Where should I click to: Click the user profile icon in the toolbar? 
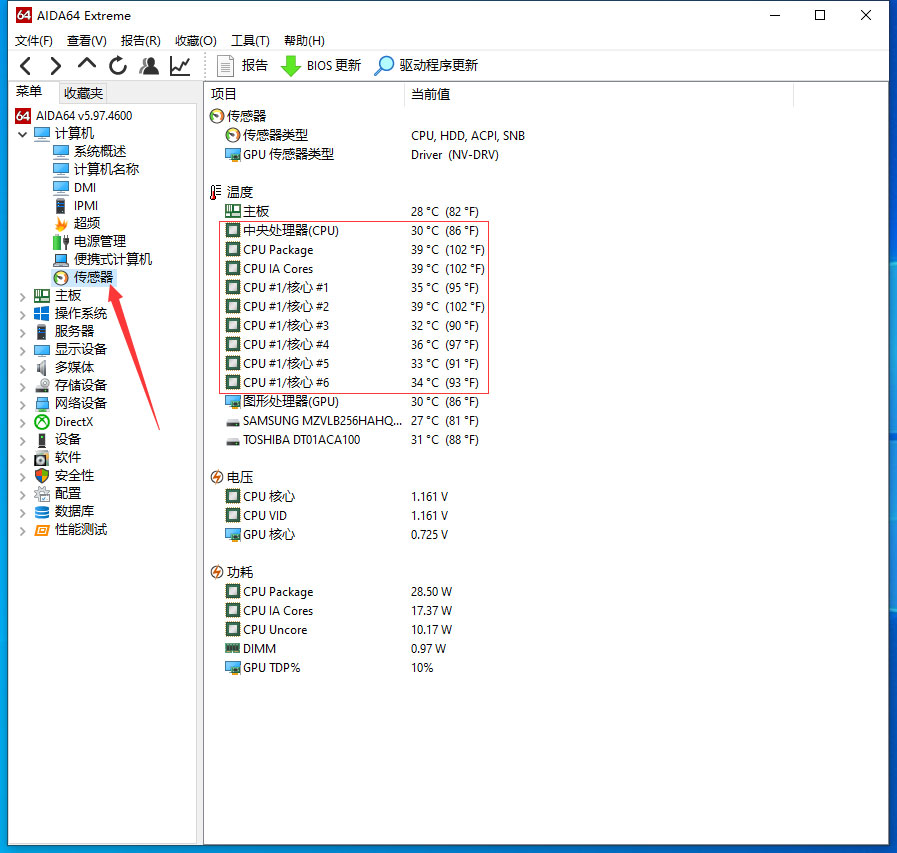149,65
